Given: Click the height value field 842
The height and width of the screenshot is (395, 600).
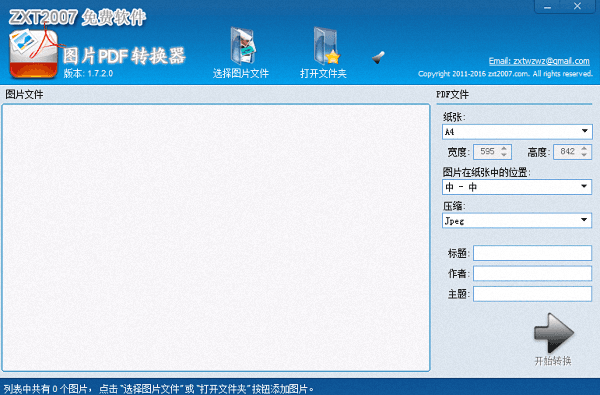Looking at the screenshot, I should click(567, 152).
